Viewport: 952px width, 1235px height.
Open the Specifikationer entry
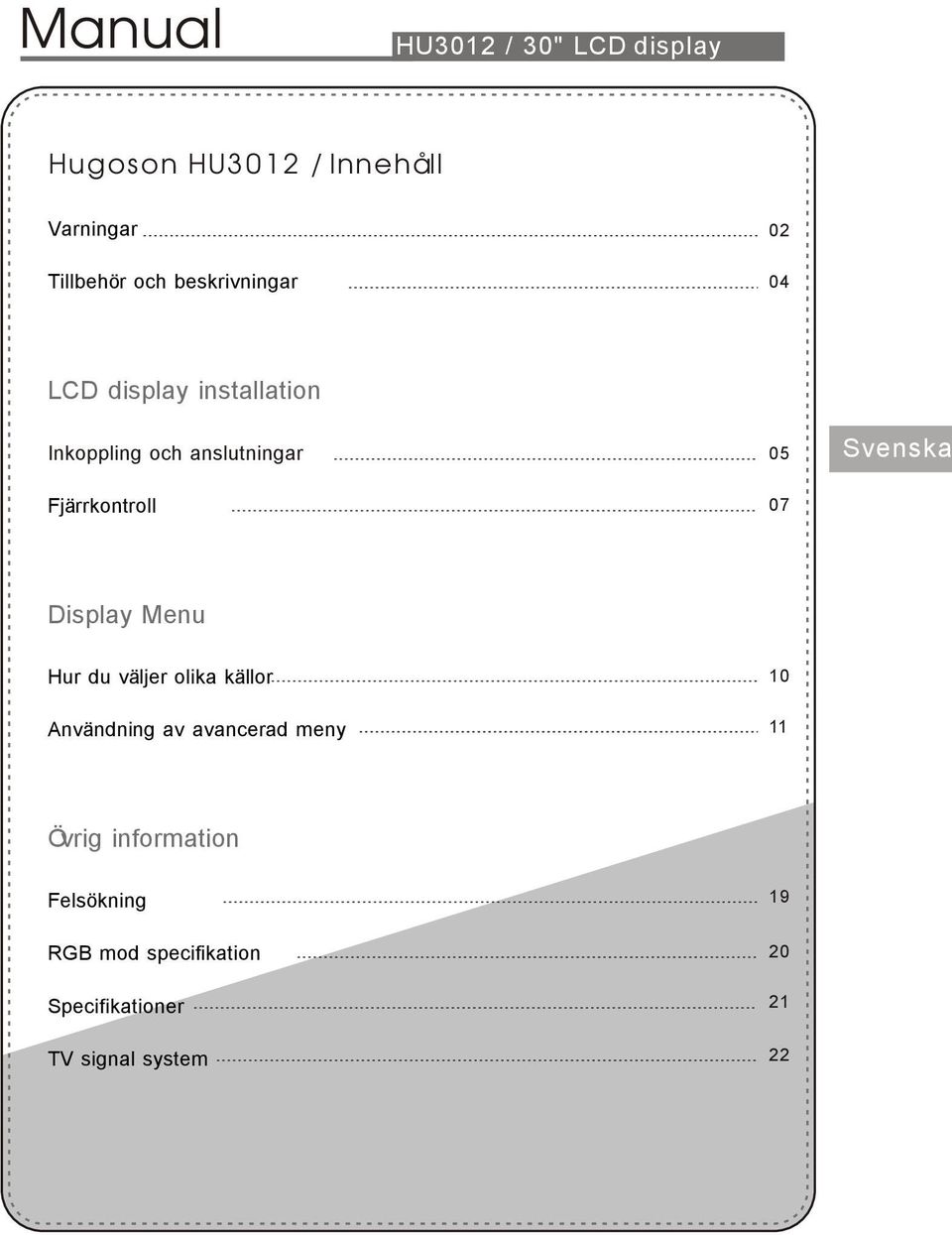coord(116,1006)
